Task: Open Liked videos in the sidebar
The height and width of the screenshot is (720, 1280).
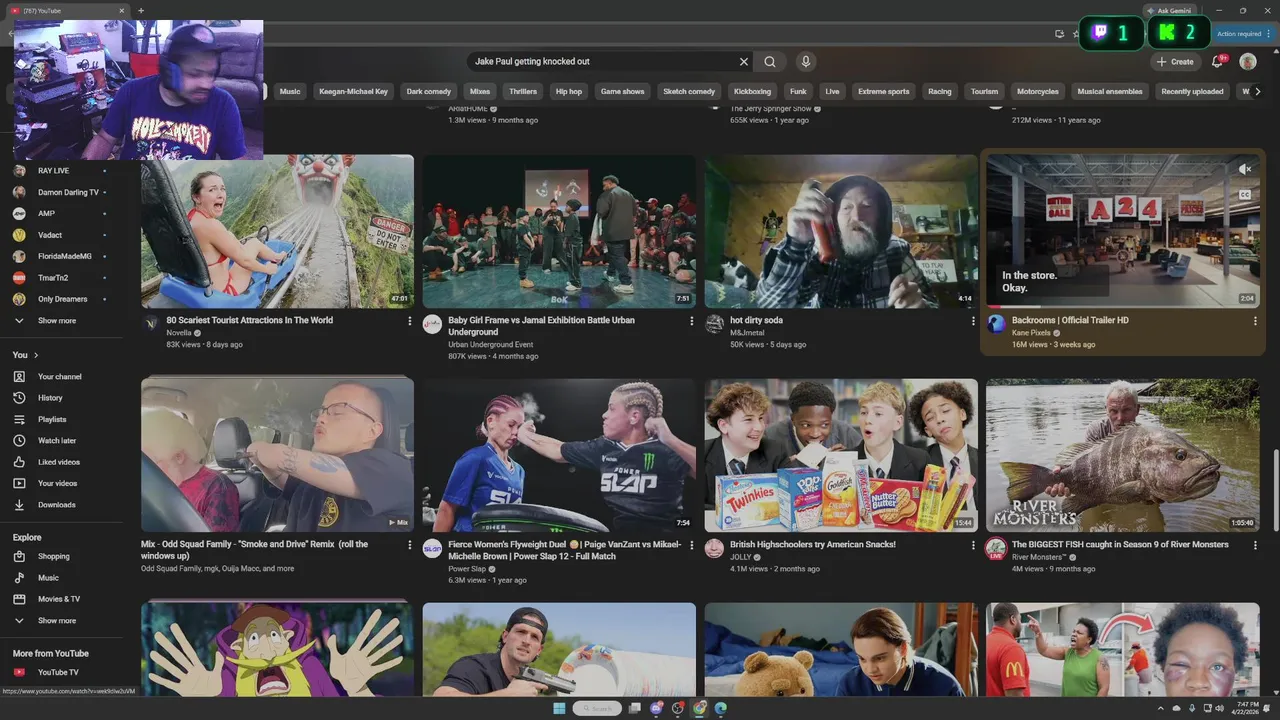Action: point(61,462)
